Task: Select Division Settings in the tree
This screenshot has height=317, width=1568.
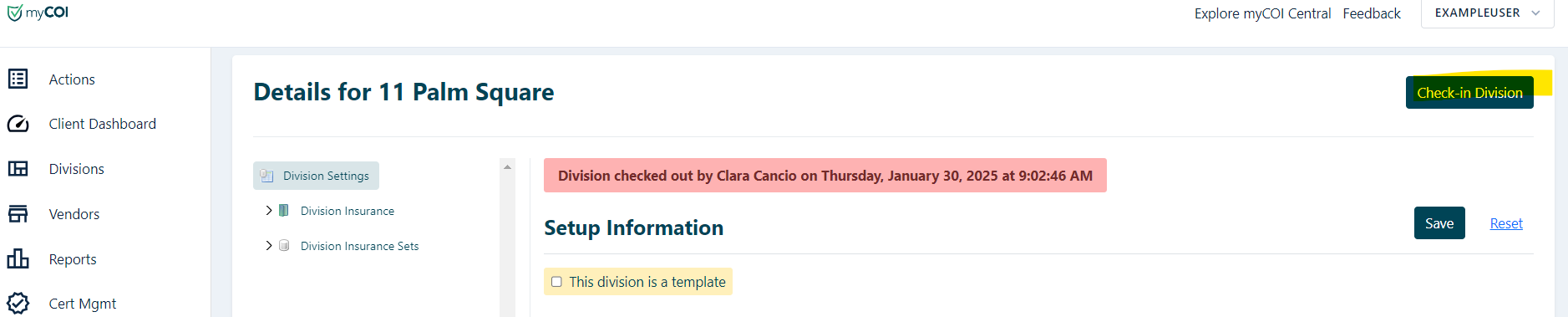Action: click(x=317, y=176)
